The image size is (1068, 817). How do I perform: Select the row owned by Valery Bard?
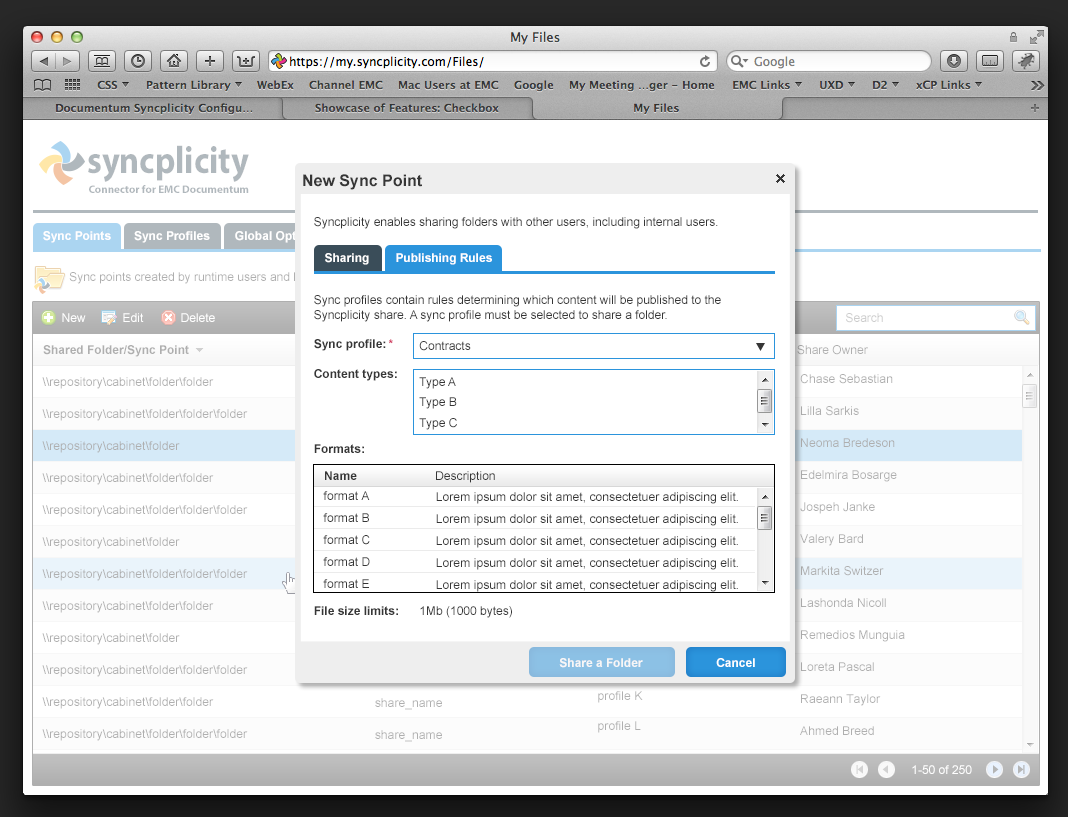point(527,541)
